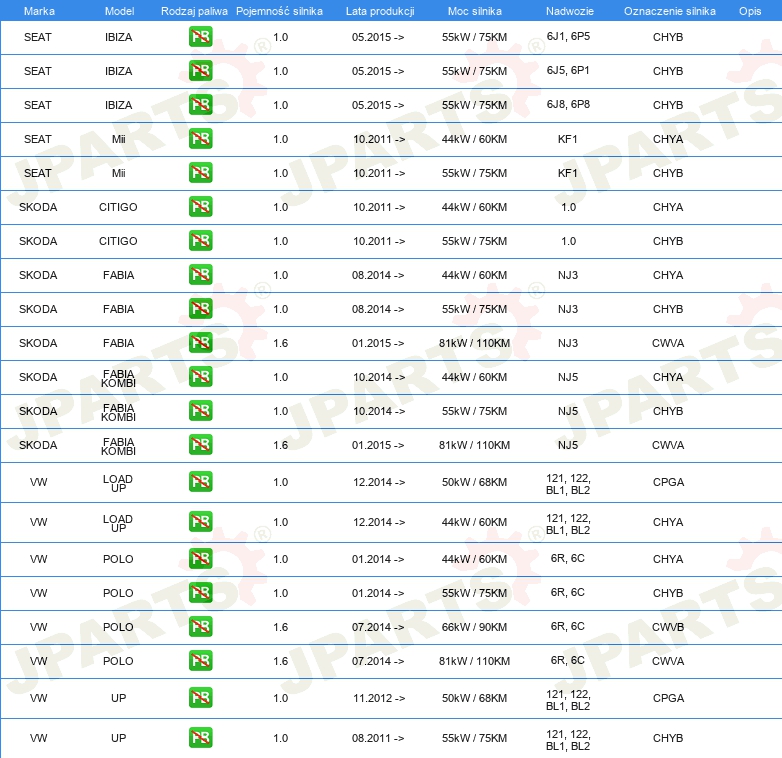Screen dimensions: 782x758
Task: Click the 11.2012 -> production date cell
Action: [x=379, y=698]
